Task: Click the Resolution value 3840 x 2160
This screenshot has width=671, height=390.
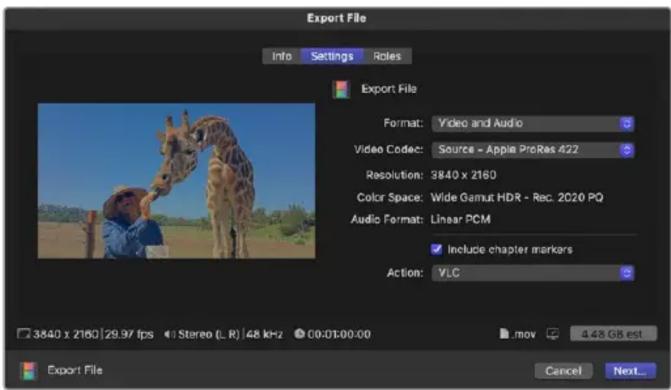Action: pos(463,175)
